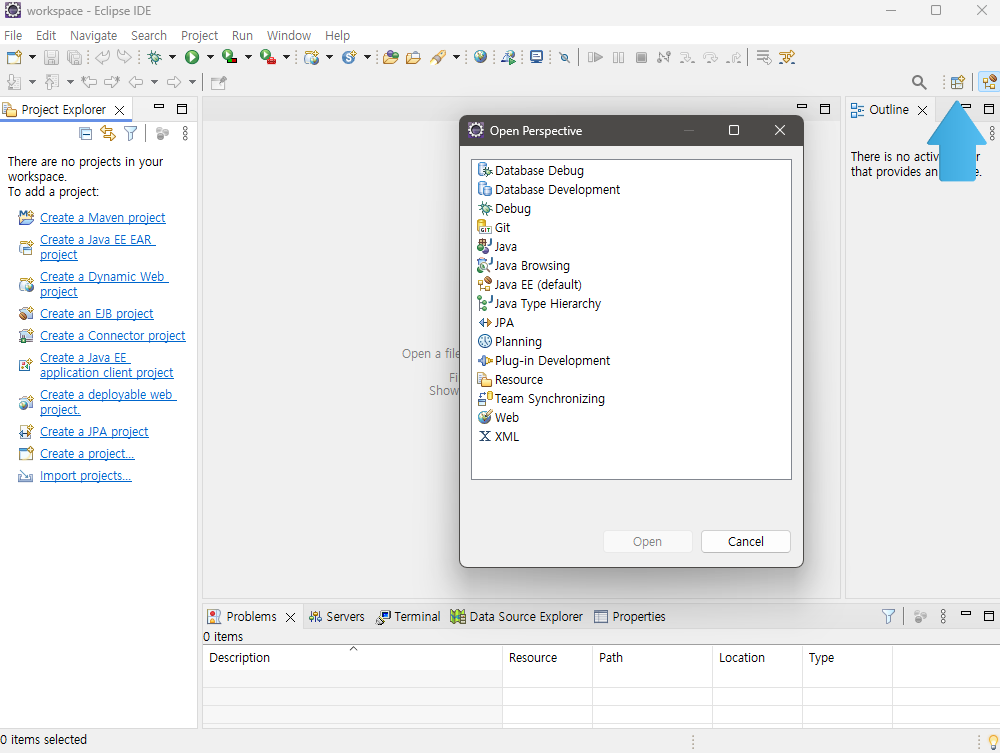Click the New wizard toolbar icon

pos(14,57)
